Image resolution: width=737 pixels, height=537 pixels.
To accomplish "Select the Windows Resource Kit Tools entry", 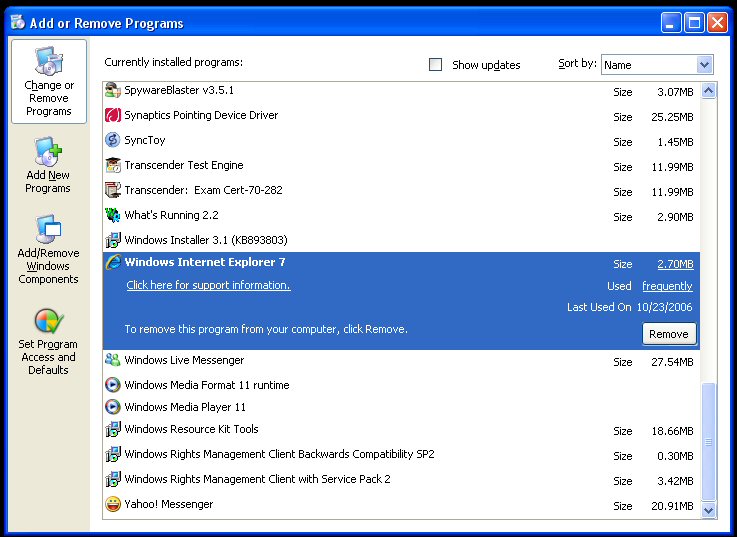I will tap(401, 429).
